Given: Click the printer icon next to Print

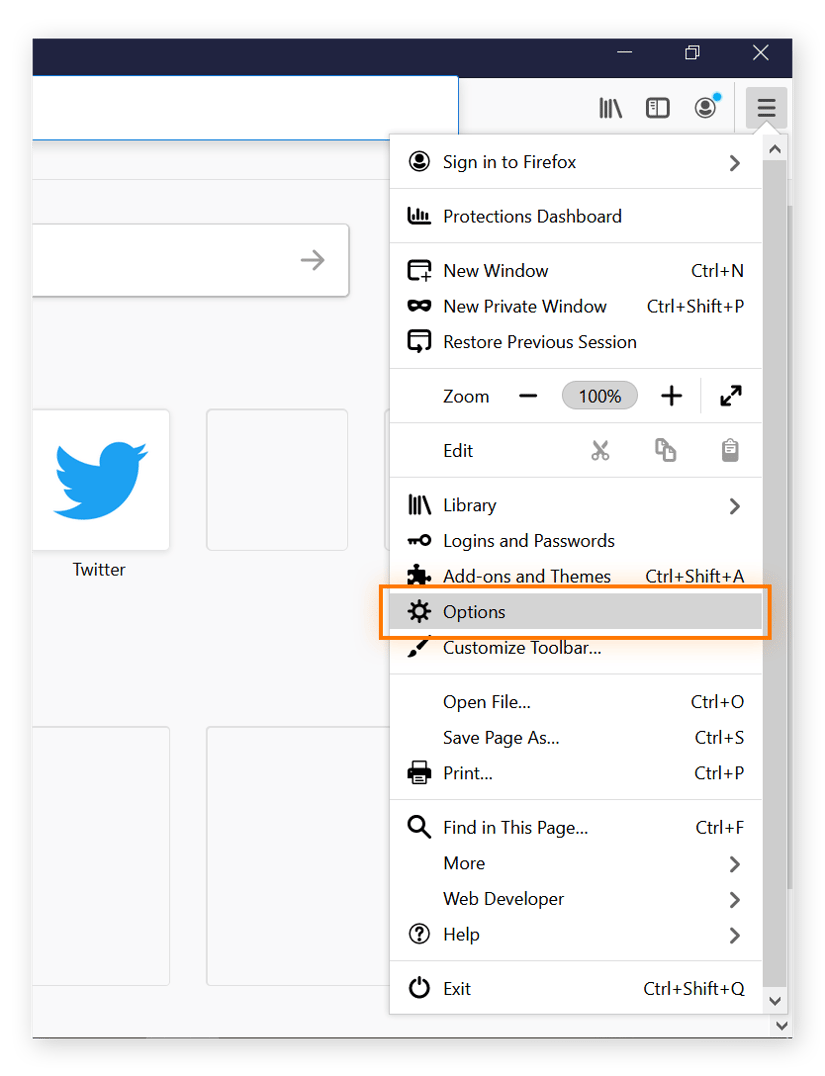Looking at the screenshot, I should coord(419,772).
